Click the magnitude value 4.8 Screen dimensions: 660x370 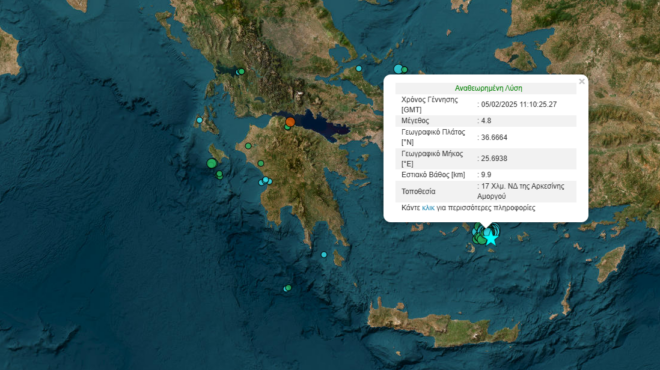[x=486, y=121]
